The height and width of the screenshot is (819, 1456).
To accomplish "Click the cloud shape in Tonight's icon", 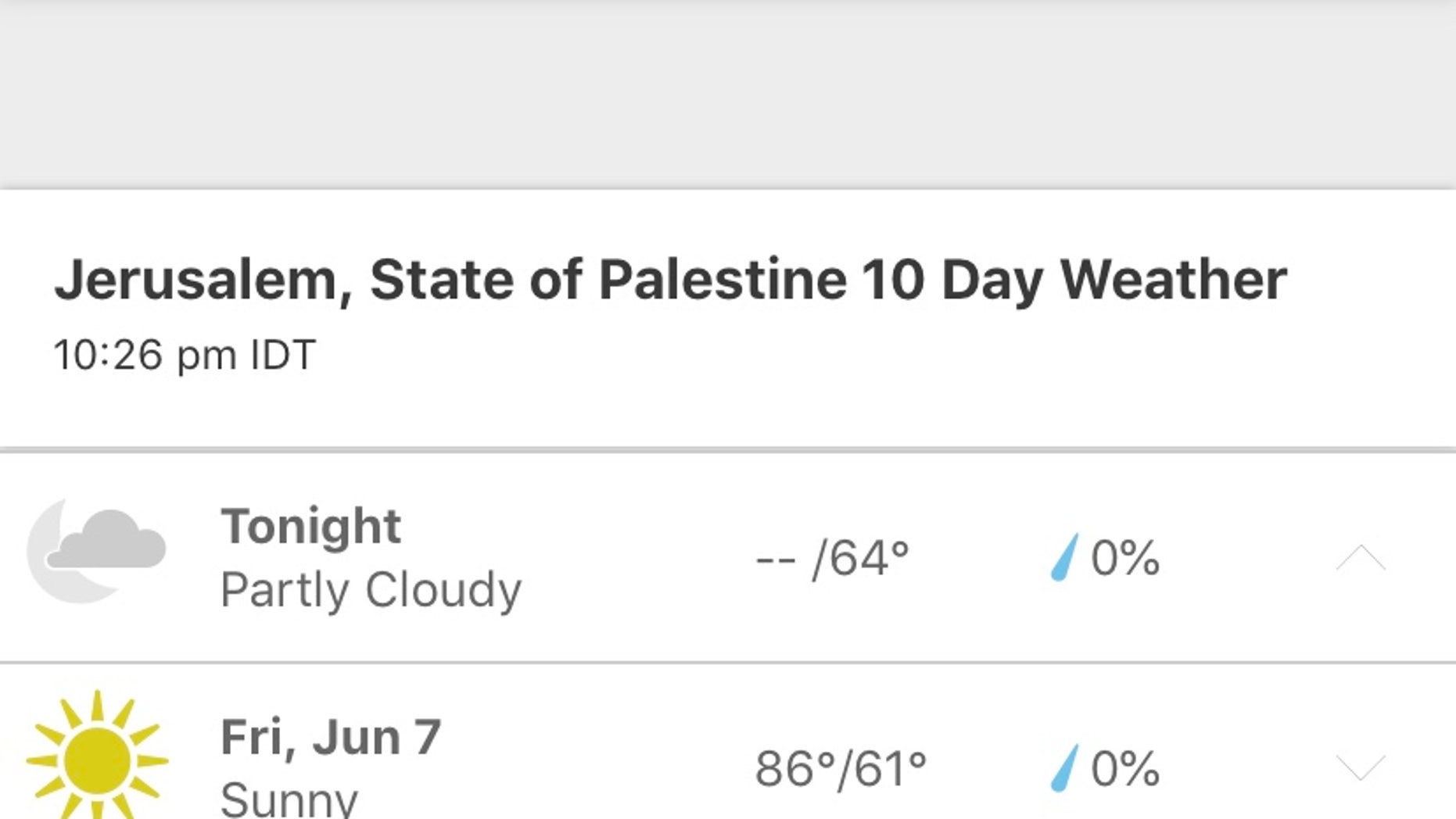I will pyautogui.click(x=107, y=538).
